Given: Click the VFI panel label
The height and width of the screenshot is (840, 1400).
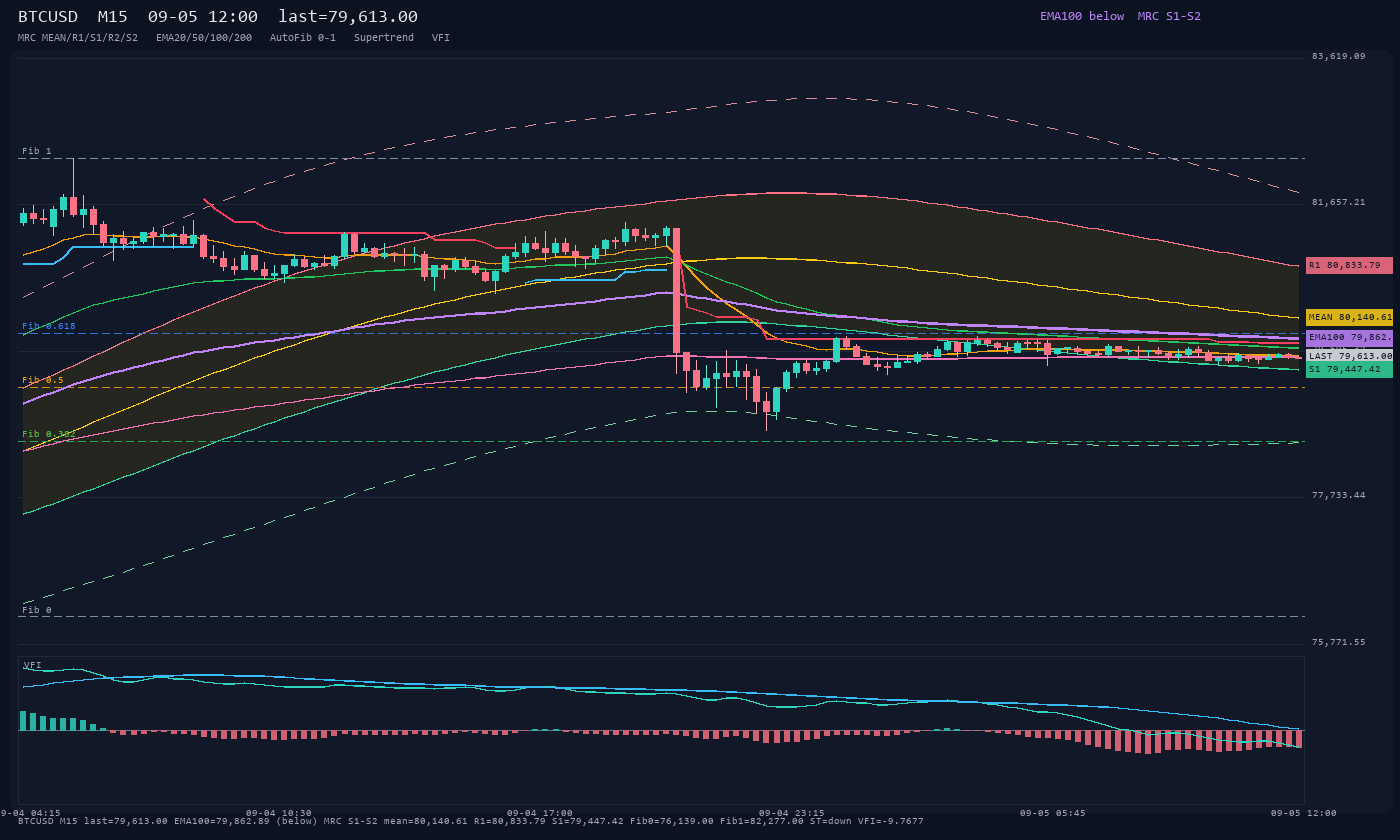Looking at the screenshot, I should [x=33, y=665].
